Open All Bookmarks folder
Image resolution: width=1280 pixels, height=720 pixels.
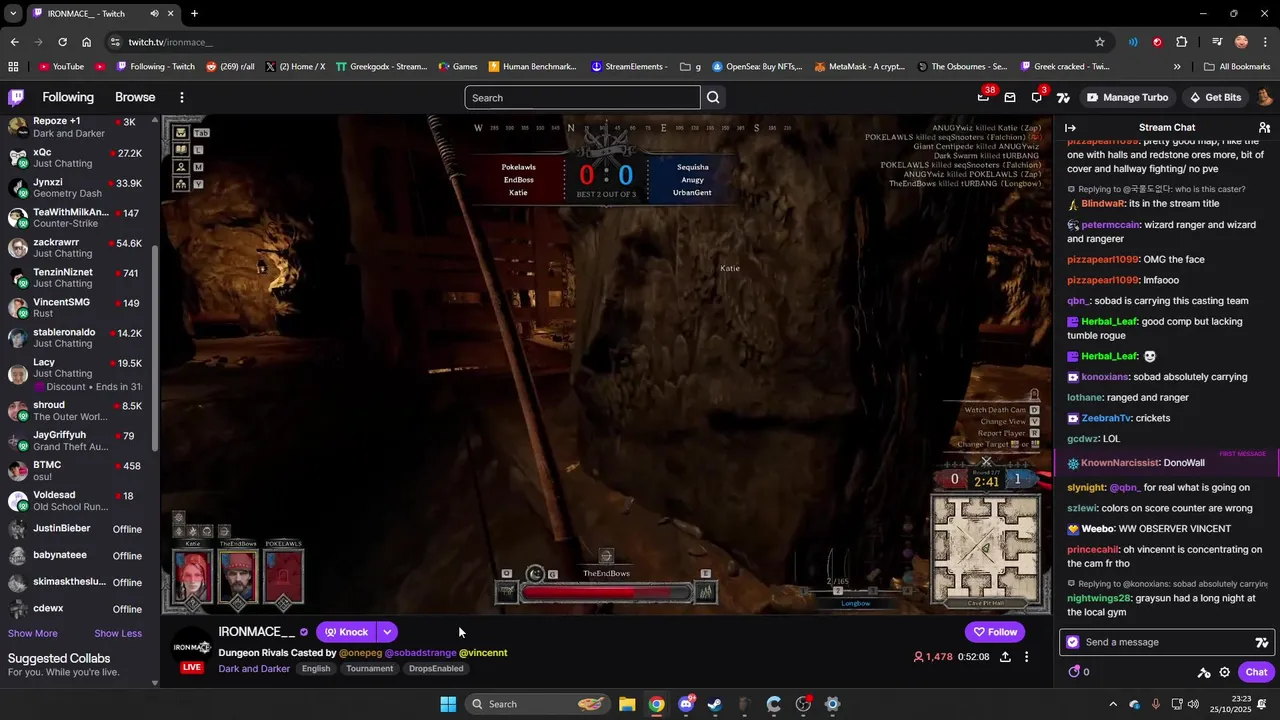click(x=1237, y=66)
